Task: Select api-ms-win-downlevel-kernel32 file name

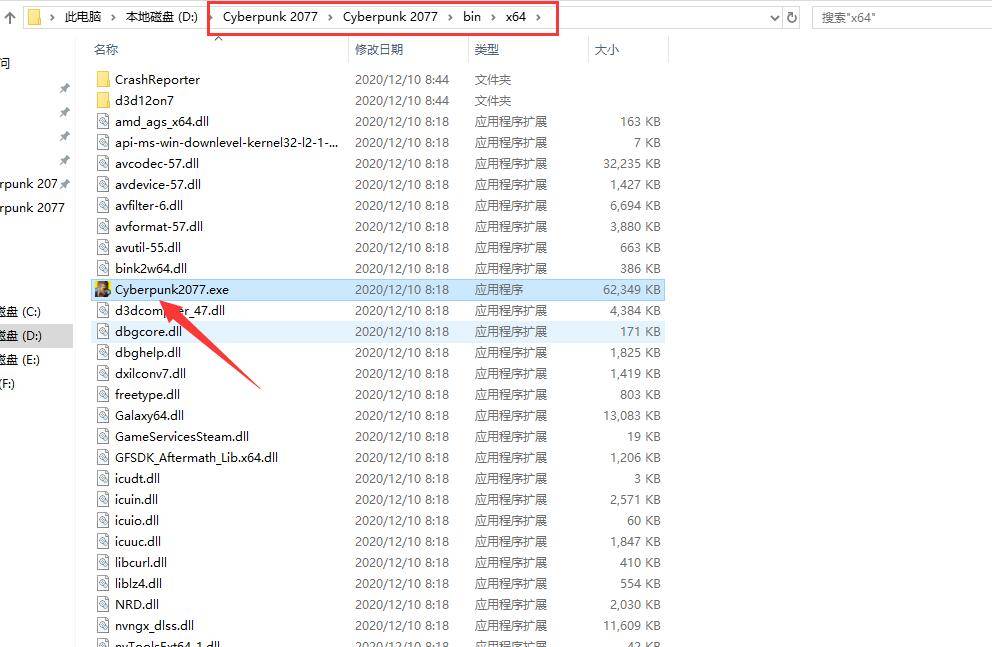Action: click(226, 142)
